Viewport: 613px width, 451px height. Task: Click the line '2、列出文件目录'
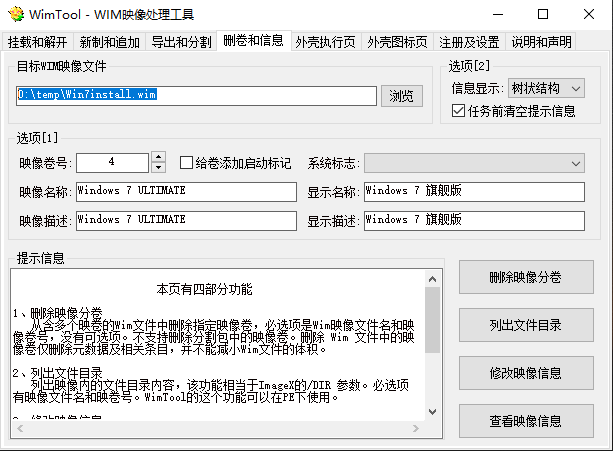tap(57, 373)
